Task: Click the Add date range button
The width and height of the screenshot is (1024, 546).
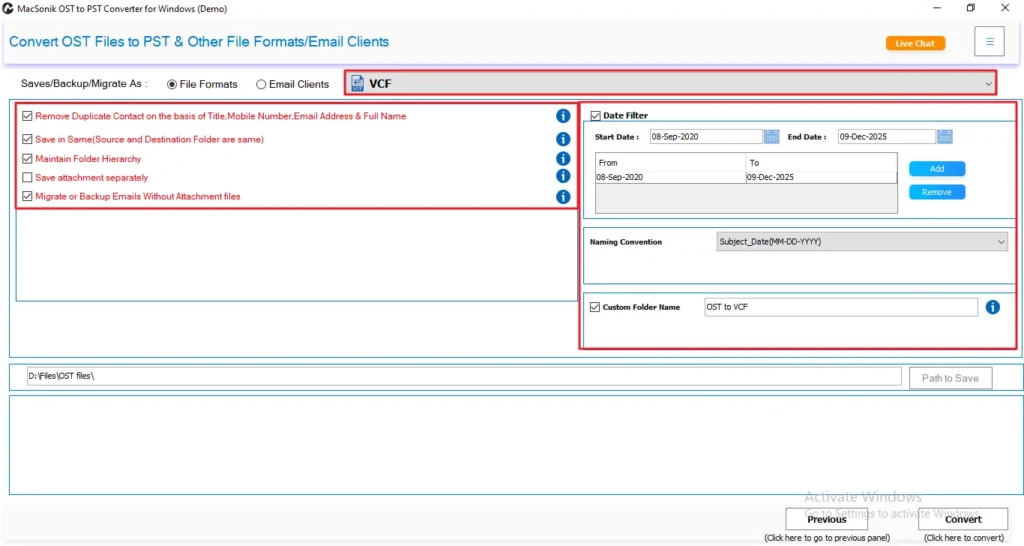Action: point(936,169)
